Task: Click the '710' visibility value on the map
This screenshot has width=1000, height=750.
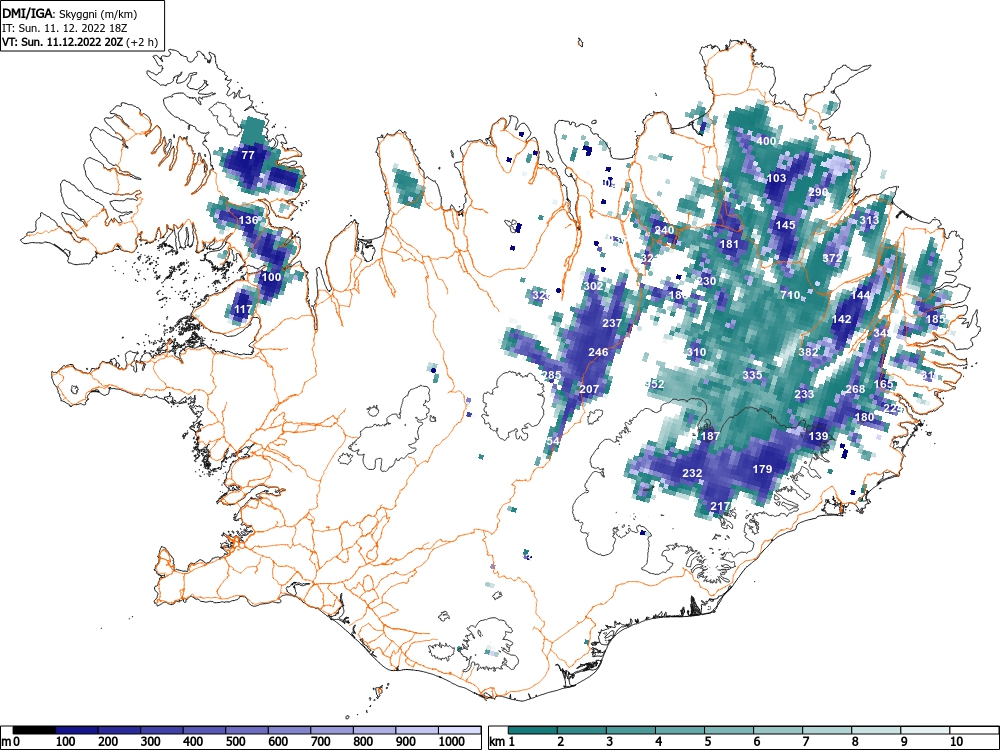Action: point(790,295)
